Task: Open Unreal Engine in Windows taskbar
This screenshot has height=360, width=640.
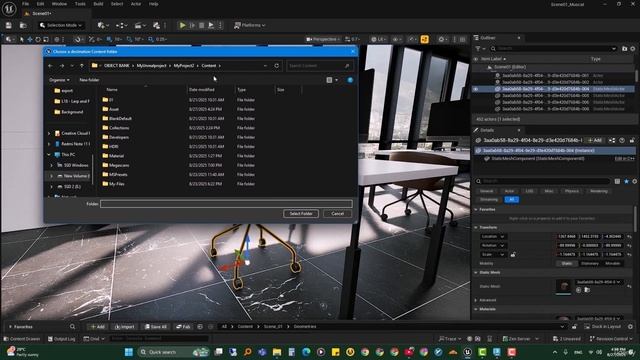Action: click(x=468, y=352)
